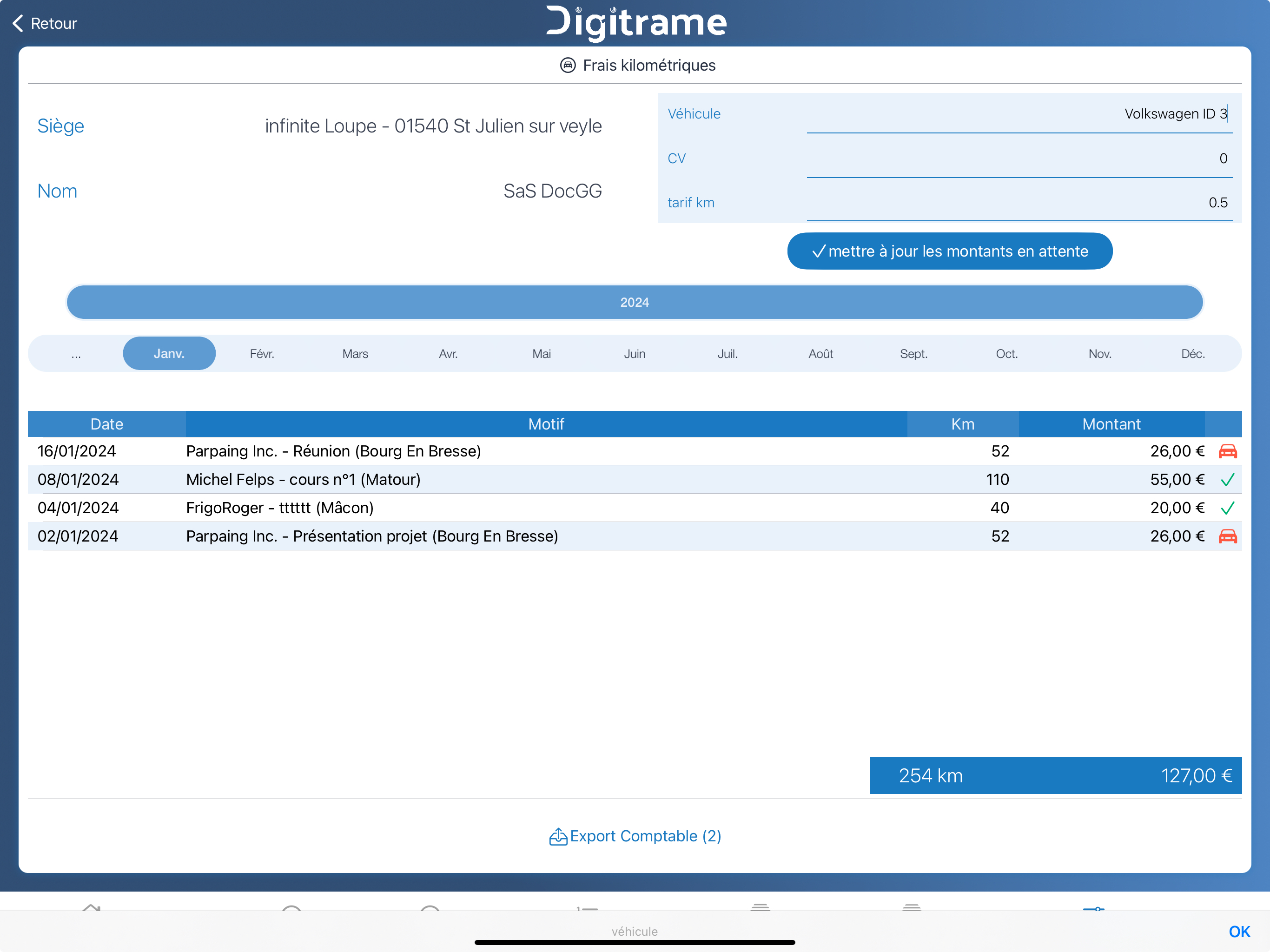Click the Digitrame logo

(636, 24)
